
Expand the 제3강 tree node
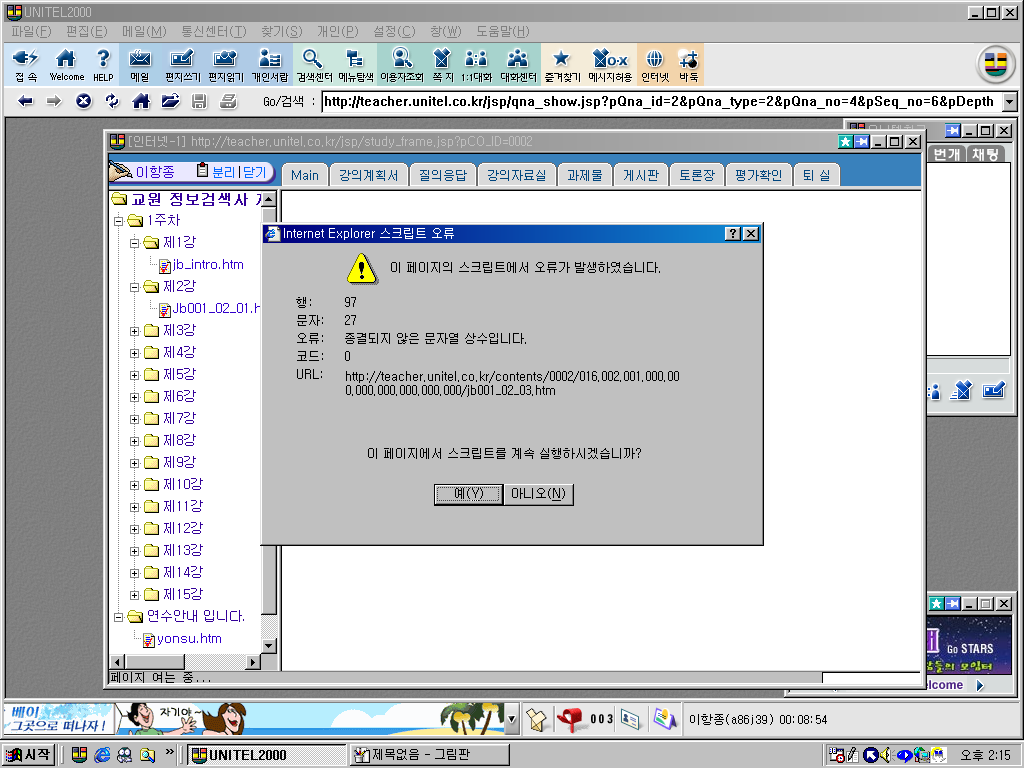click(135, 331)
